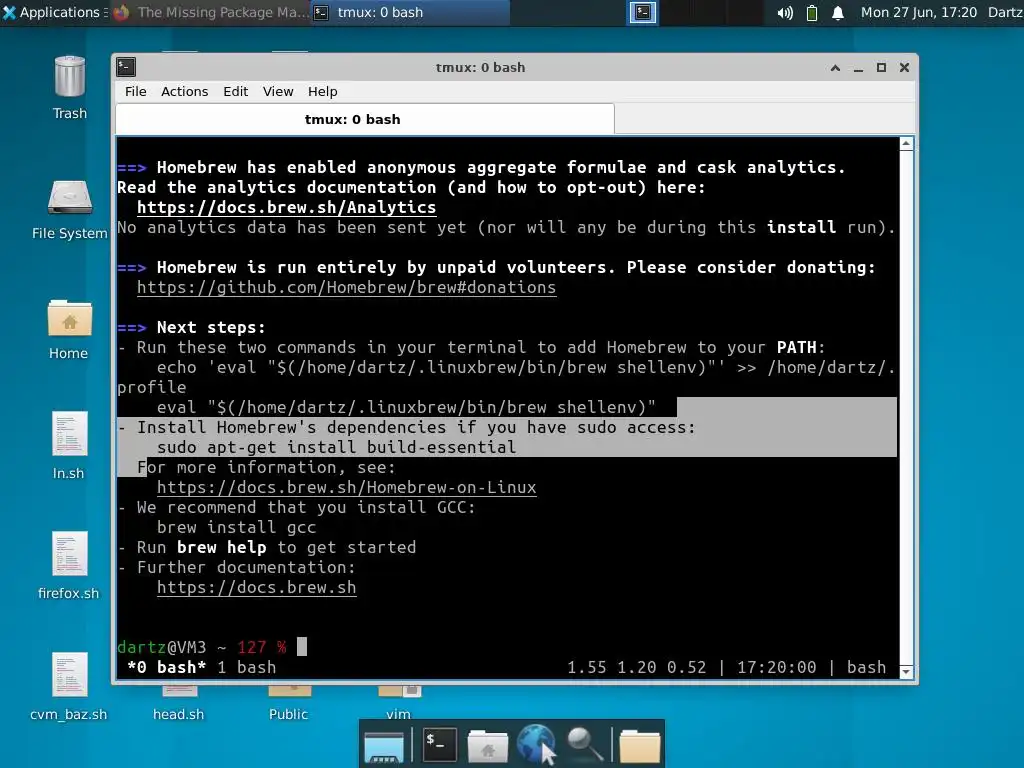Click the terminal scrollbar up arrow

(906, 144)
